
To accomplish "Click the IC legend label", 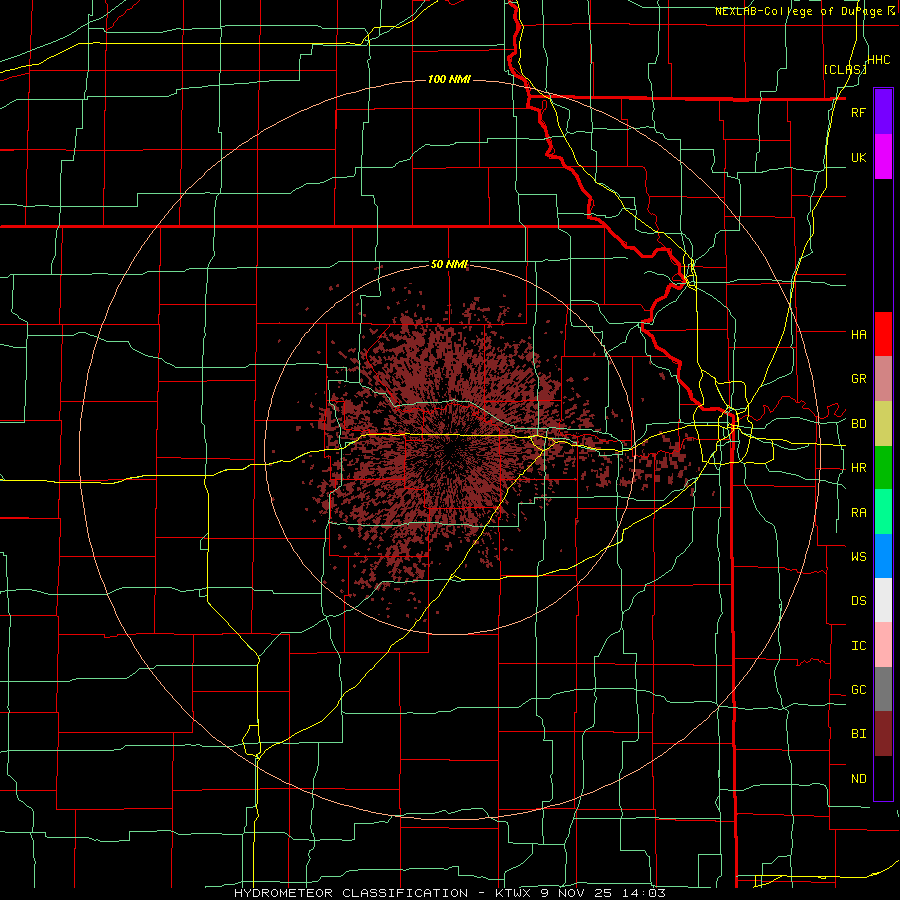I will pyautogui.click(x=858, y=646).
